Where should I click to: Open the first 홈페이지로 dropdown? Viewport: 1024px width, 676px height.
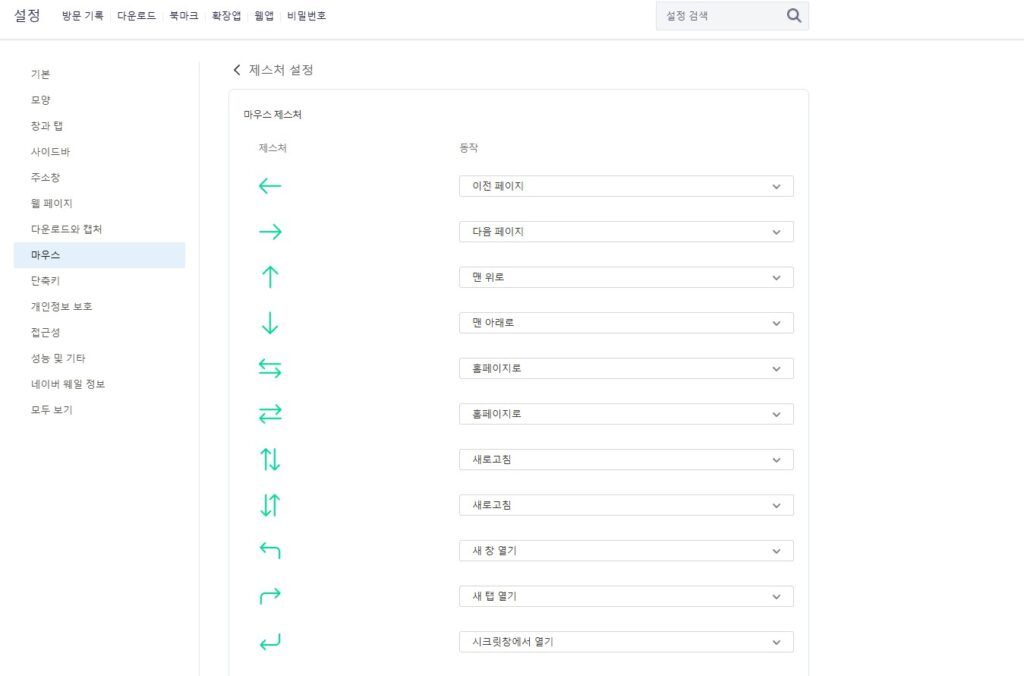click(x=626, y=368)
